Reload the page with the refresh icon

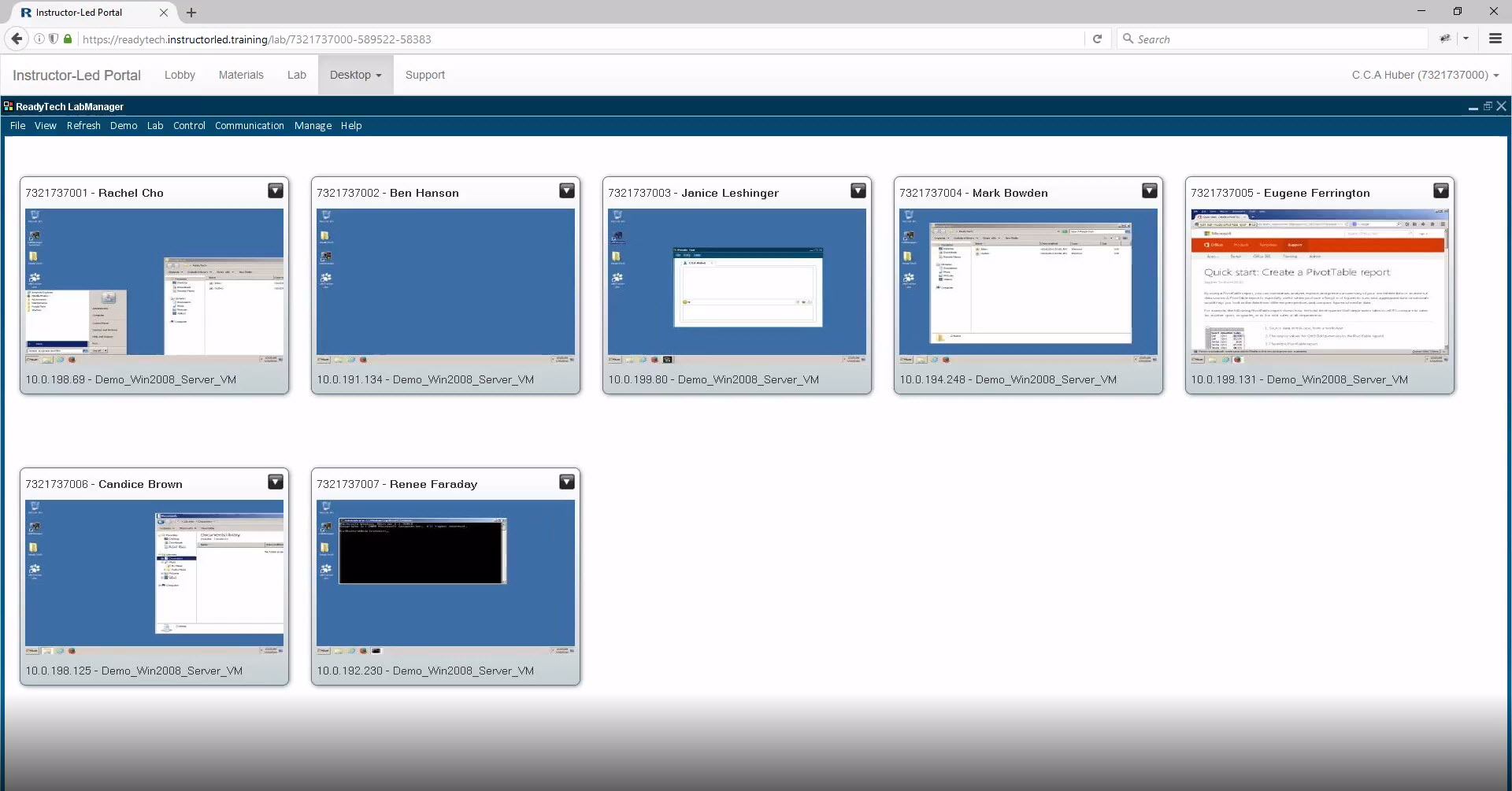(x=1097, y=39)
